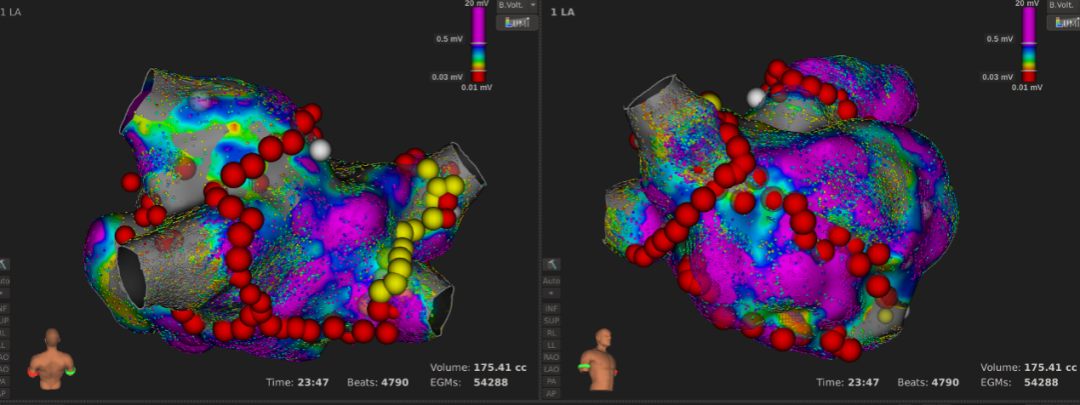This screenshot has height=405, width=1080.
Task: Click the LUMI color map icon in right view
Action: pos(1062,23)
